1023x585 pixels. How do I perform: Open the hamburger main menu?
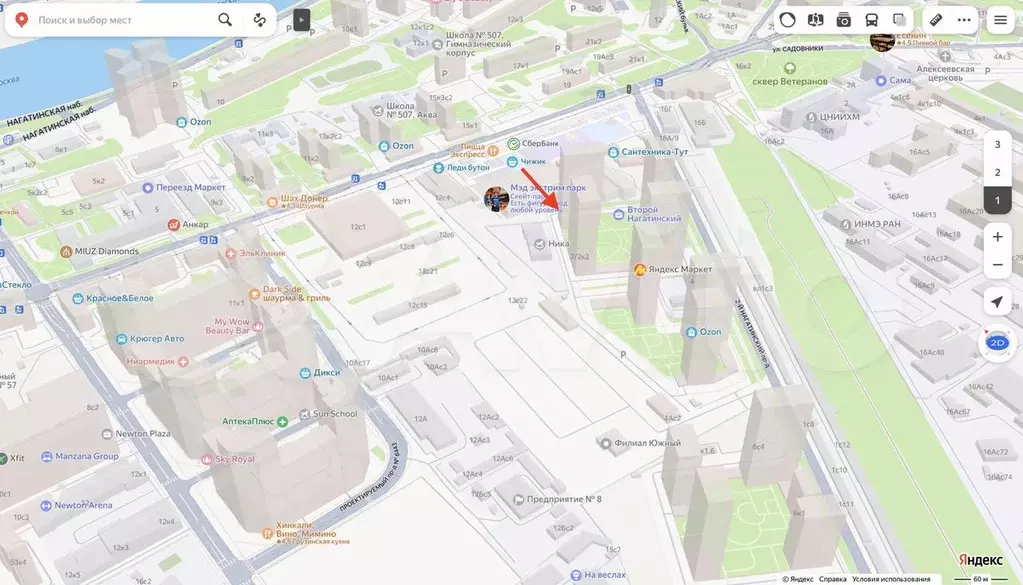pyautogui.click(x=1000, y=20)
